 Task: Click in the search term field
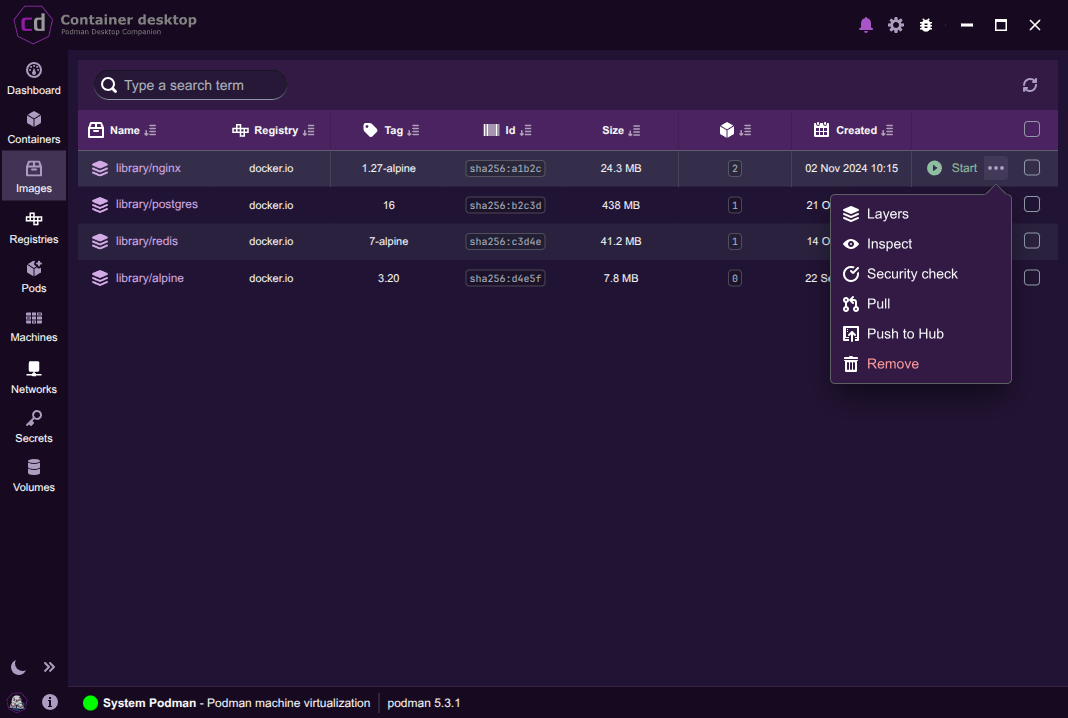pyautogui.click(x=190, y=85)
